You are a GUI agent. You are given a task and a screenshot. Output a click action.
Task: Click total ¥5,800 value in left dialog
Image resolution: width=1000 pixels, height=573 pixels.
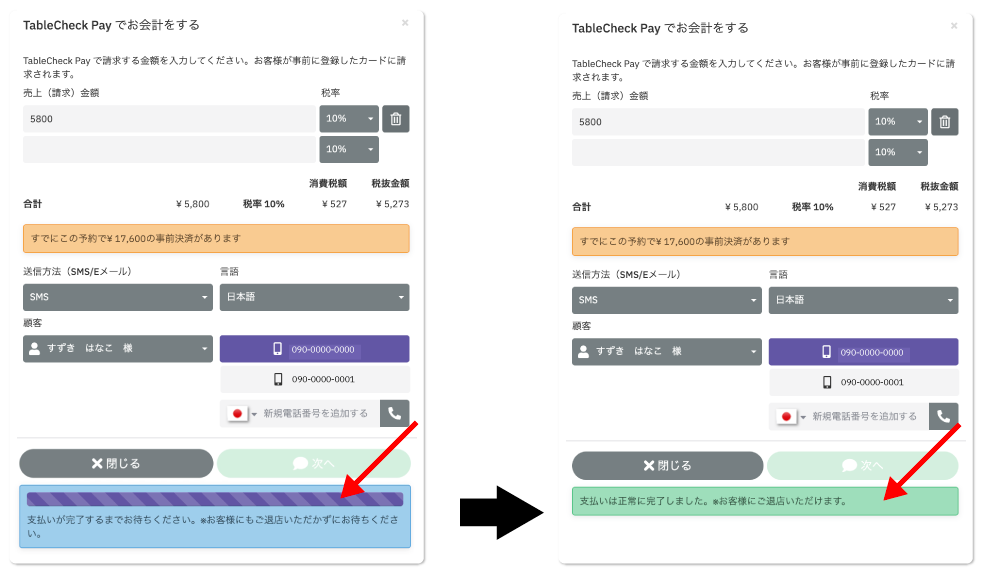click(x=193, y=204)
